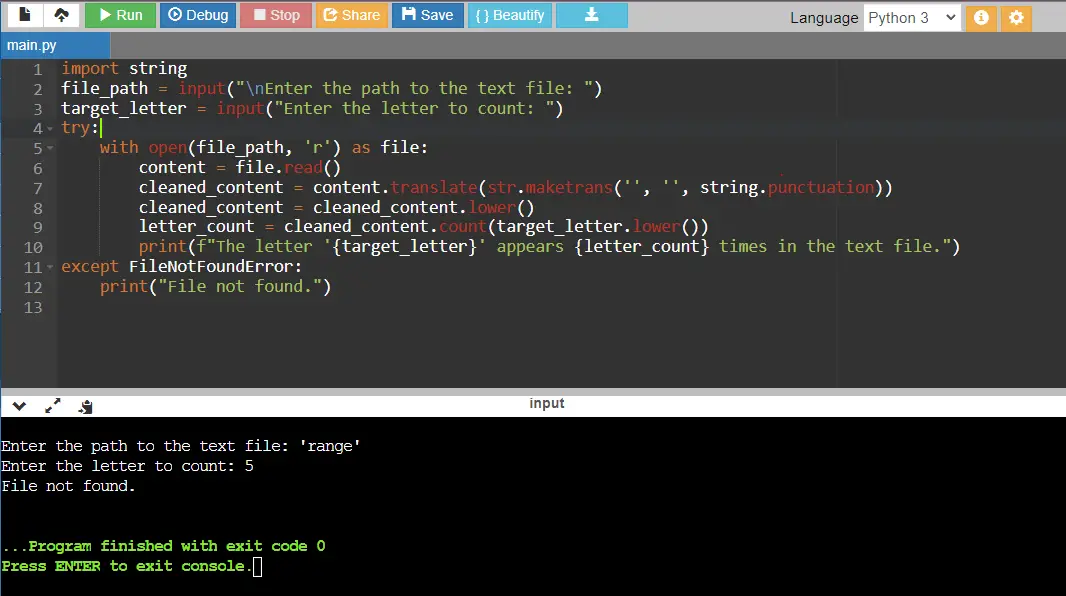The width and height of the screenshot is (1066, 596).
Task: Collapse the with block fold arrow on line 5
Action: (50, 148)
